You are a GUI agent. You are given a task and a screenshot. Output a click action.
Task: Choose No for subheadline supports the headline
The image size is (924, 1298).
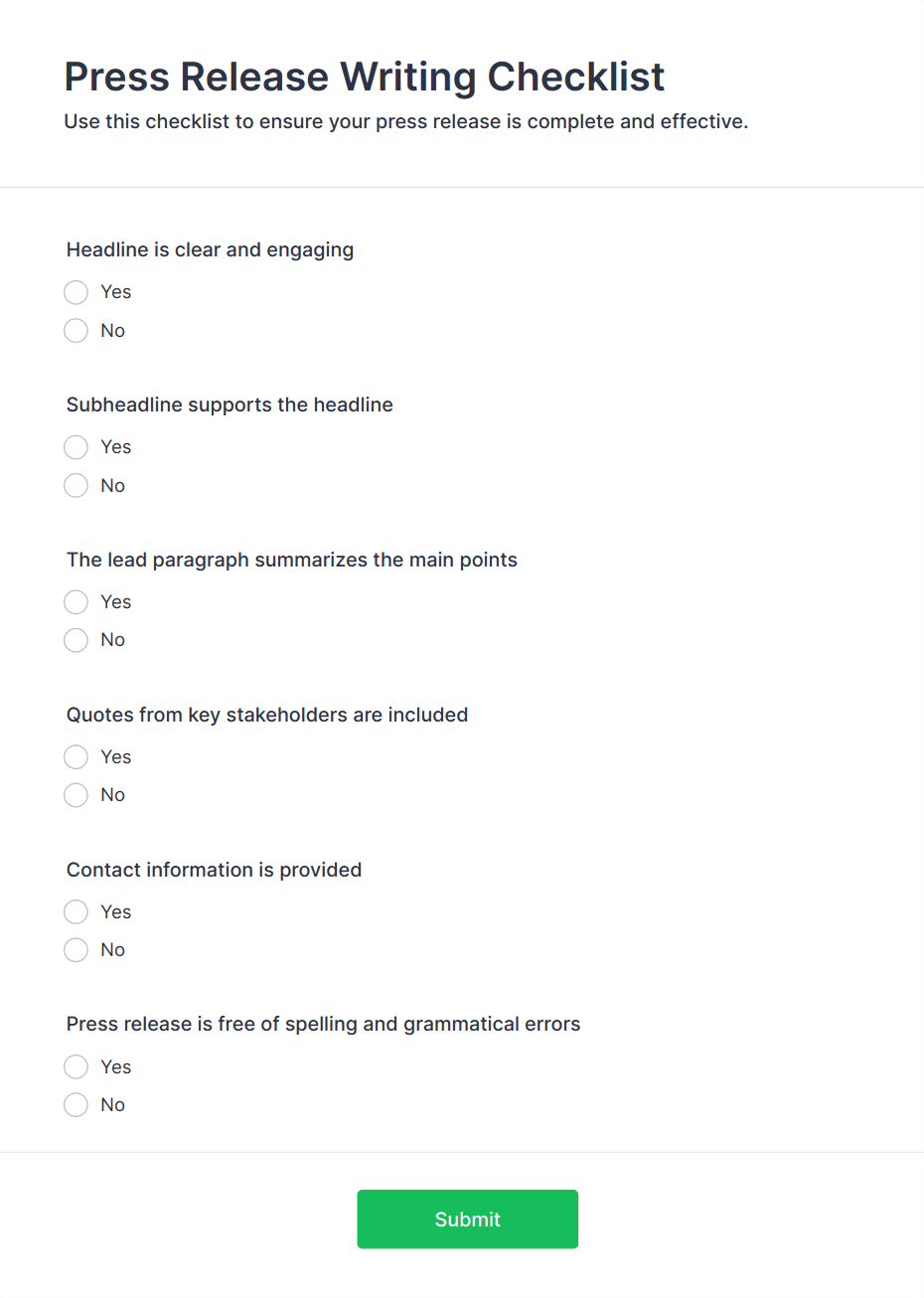pos(77,486)
